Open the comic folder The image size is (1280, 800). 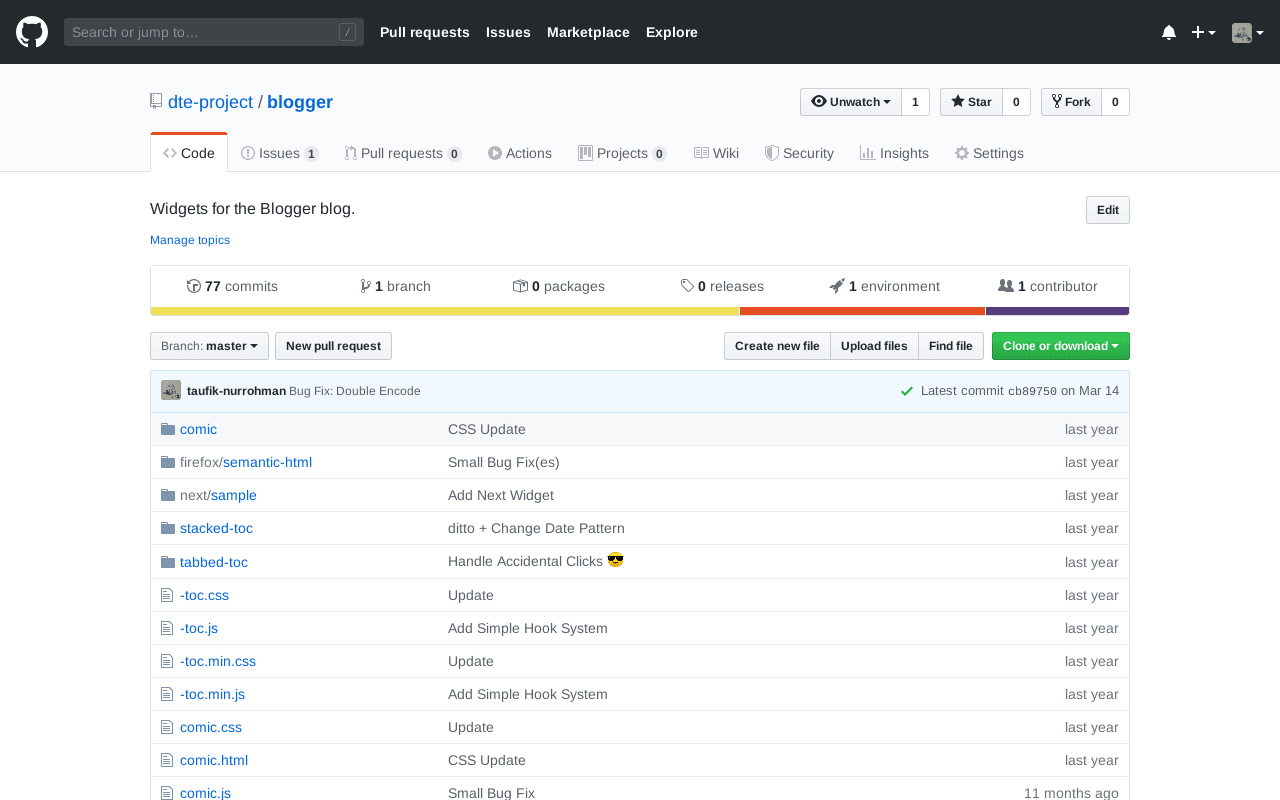click(198, 429)
